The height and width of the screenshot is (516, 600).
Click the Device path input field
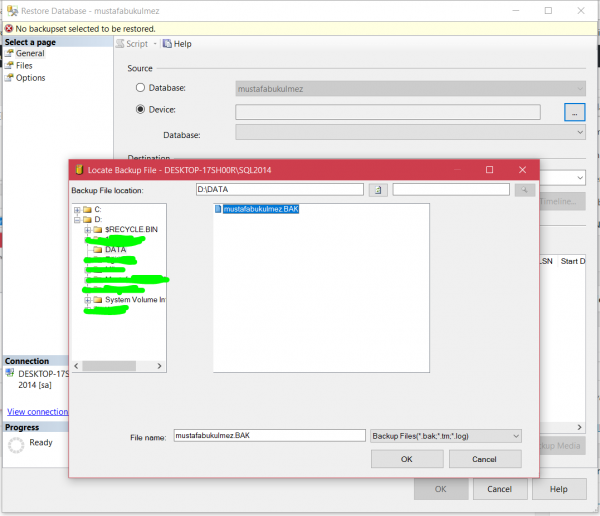(x=388, y=112)
